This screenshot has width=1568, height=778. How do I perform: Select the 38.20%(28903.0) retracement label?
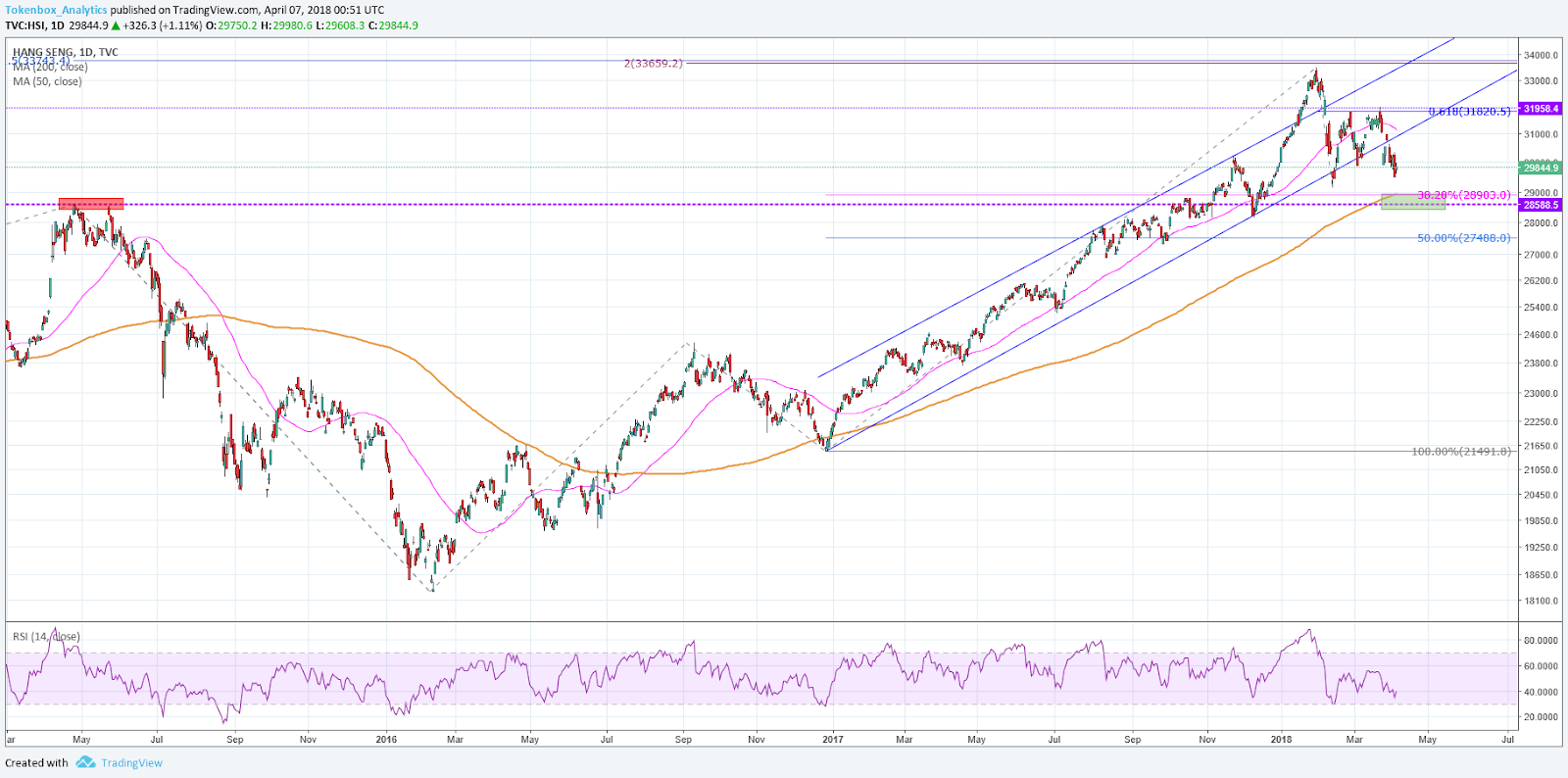(1464, 195)
